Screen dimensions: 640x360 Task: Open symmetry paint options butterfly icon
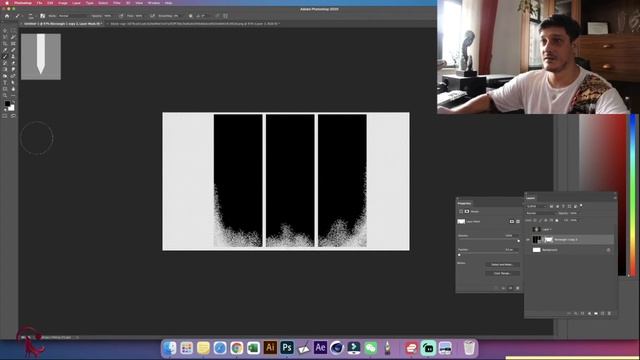[225, 16]
